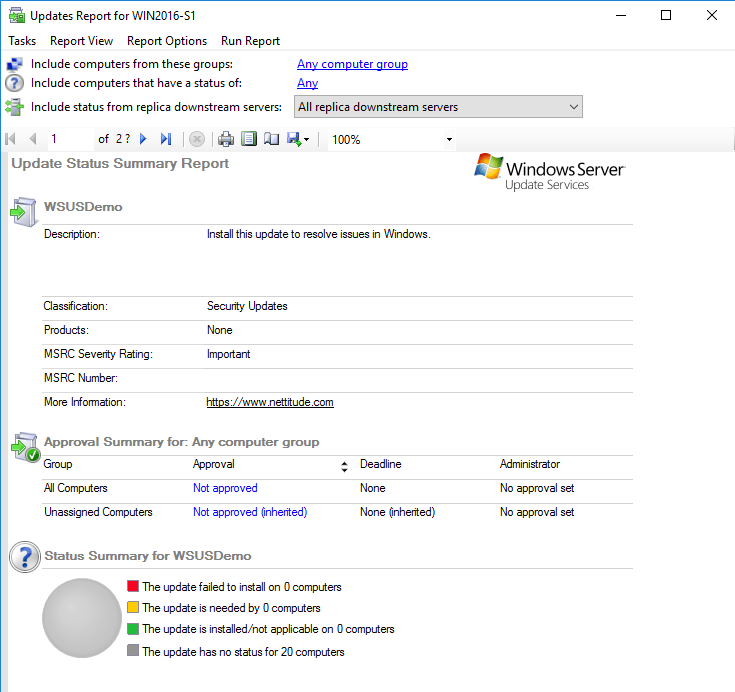Open page setup icon
This screenshot has width=735, height=692.
click(271, 139)
